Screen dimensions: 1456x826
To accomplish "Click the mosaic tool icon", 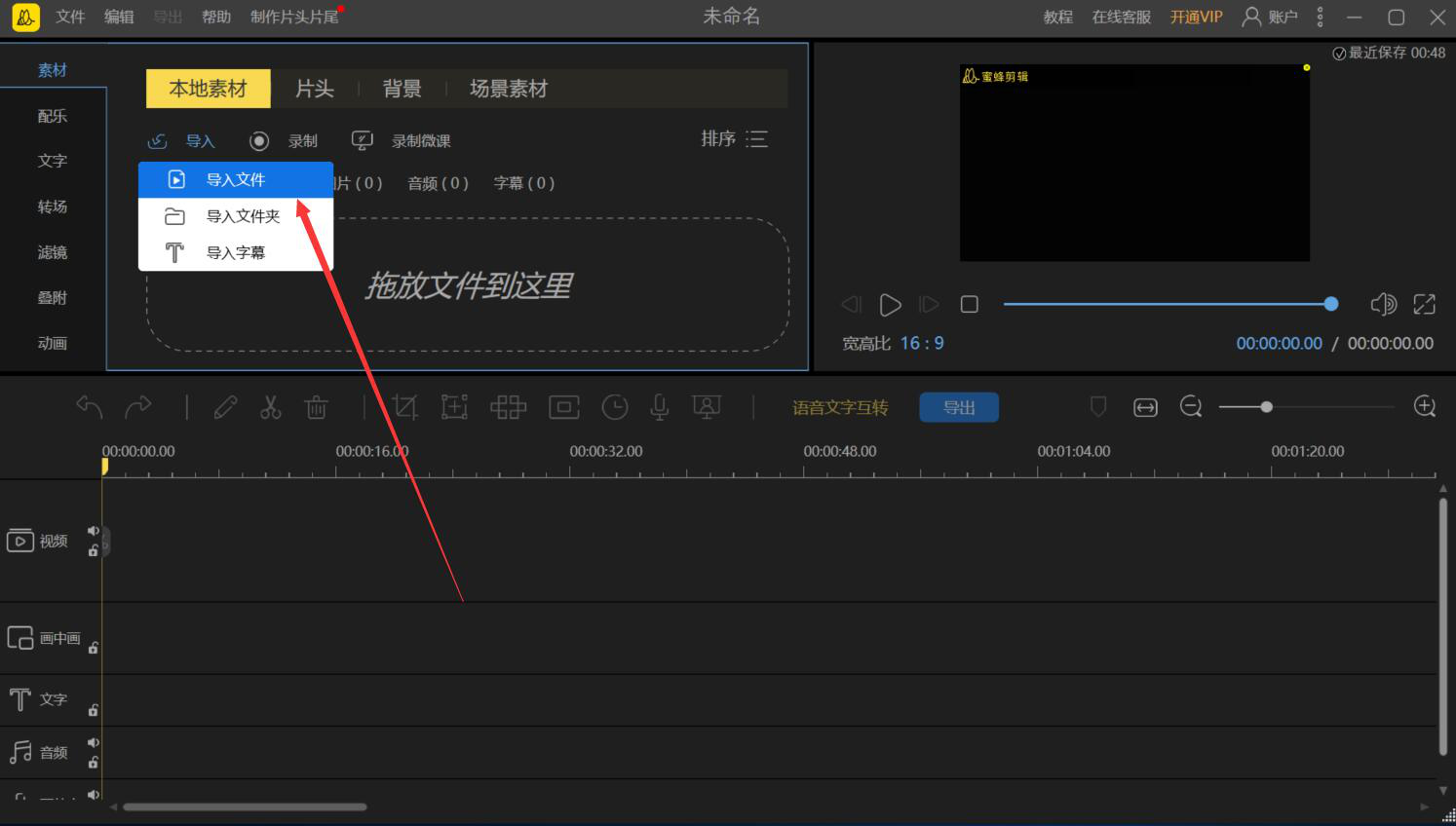I will pyautogui.click(x=509, y=407).
